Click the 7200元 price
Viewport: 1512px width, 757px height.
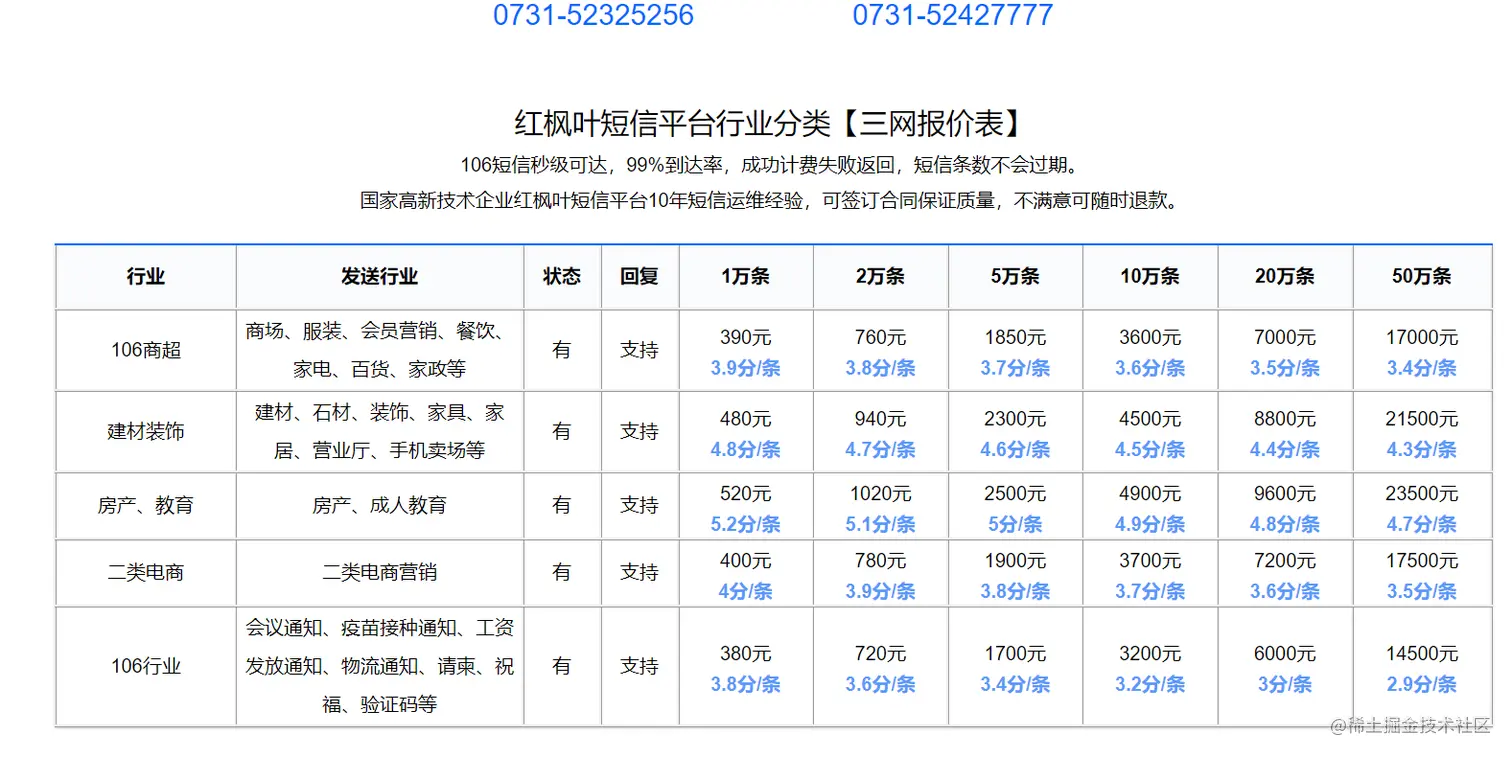(x=1285, y=561)
